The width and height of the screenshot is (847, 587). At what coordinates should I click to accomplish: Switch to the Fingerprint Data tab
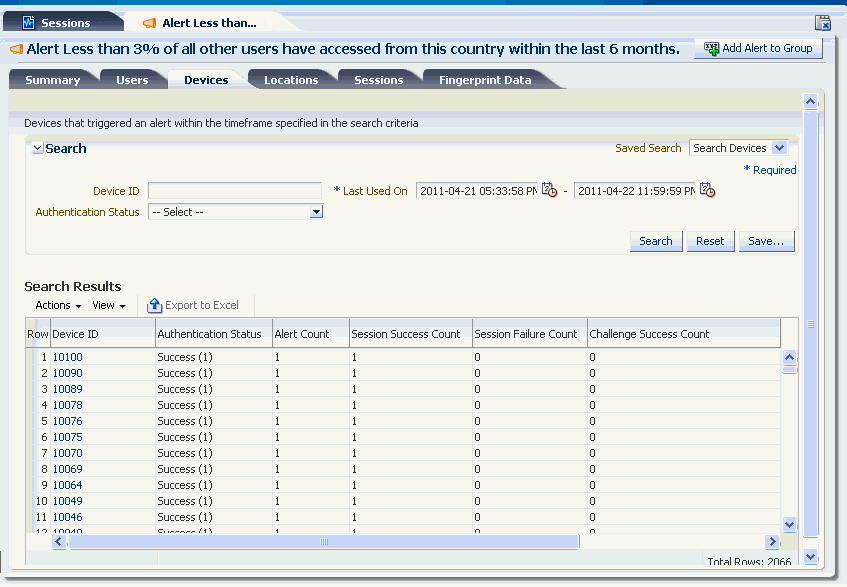tap(487, 78)
